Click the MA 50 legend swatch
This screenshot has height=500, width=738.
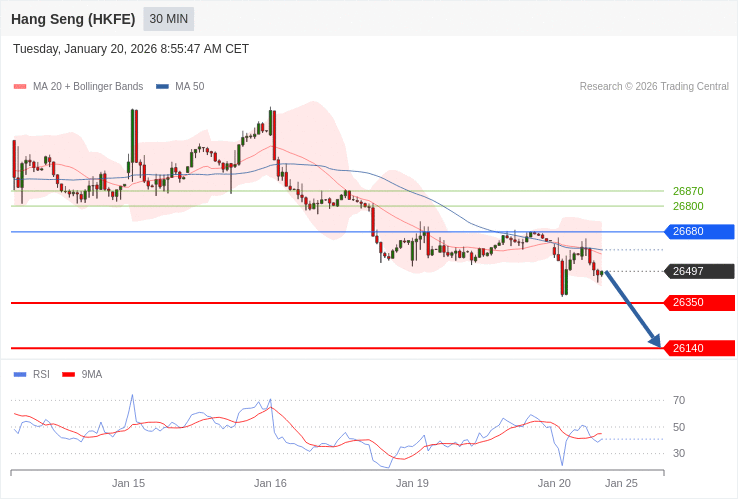point(162,87)
